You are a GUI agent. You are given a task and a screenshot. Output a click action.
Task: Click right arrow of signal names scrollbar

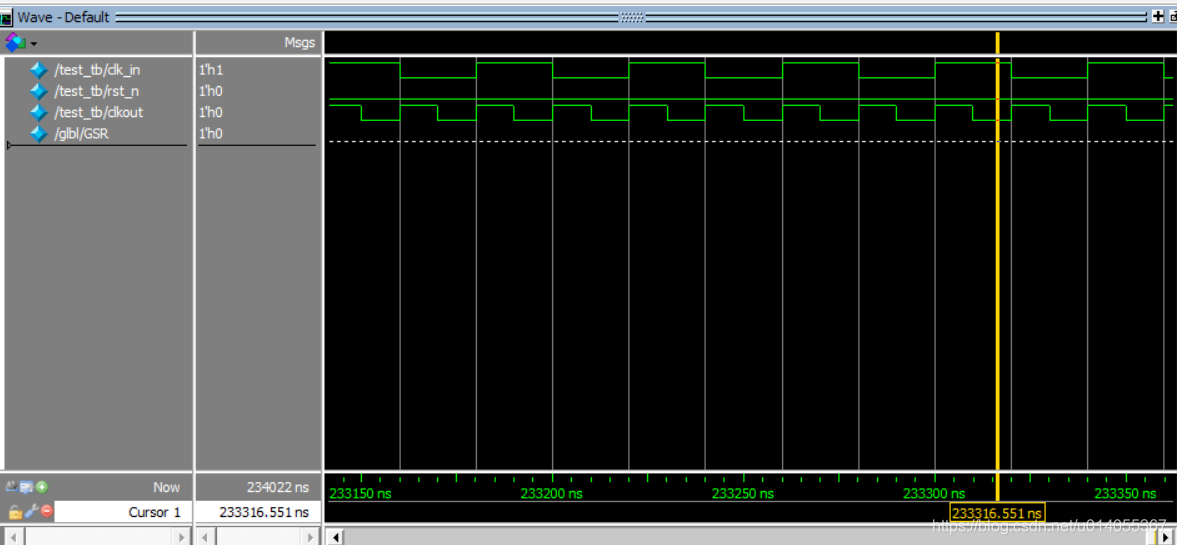point(182,537)
